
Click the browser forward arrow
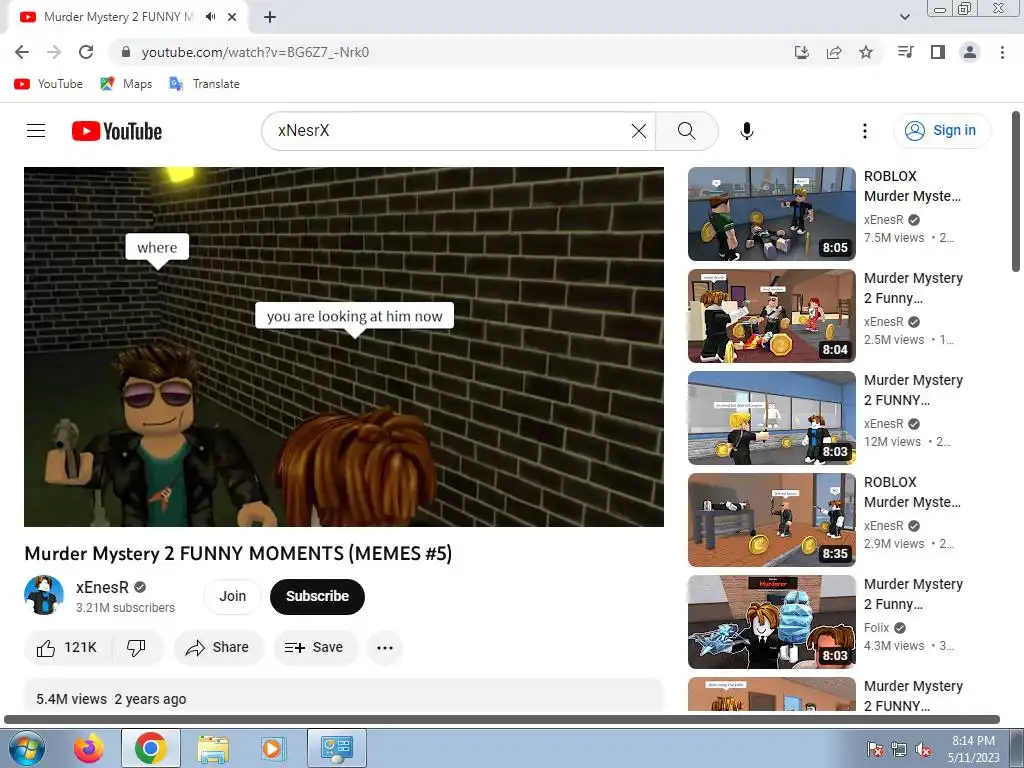click(54, 52)
